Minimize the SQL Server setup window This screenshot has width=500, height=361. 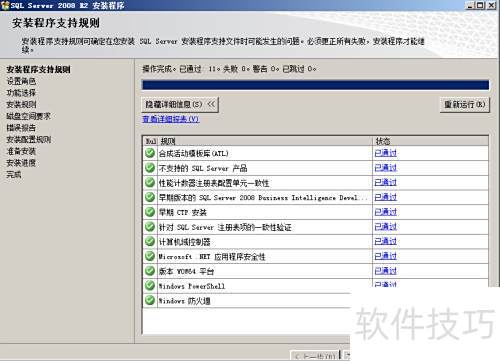point(470,5)
